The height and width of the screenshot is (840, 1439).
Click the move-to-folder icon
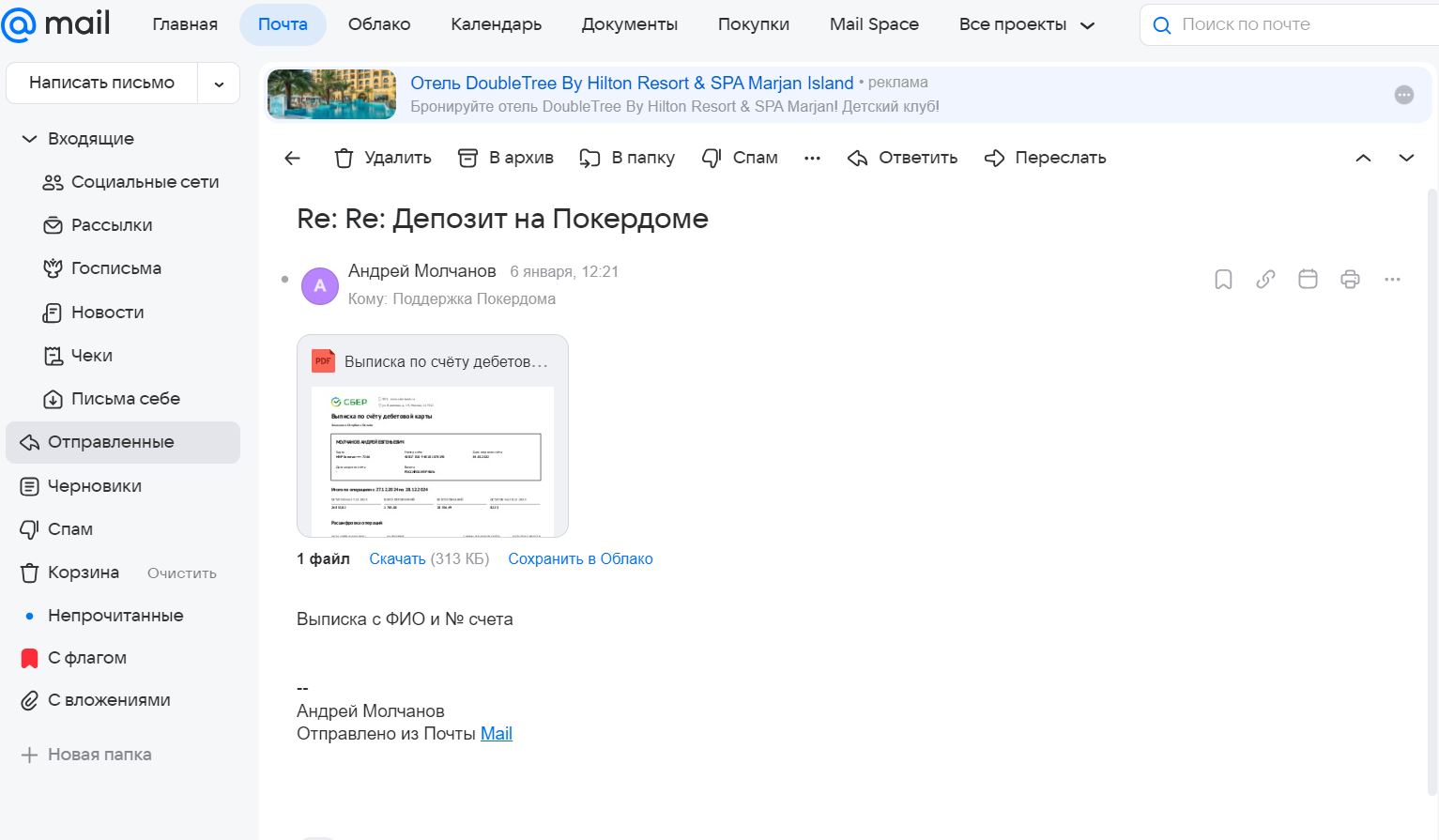tap(589, 159)
